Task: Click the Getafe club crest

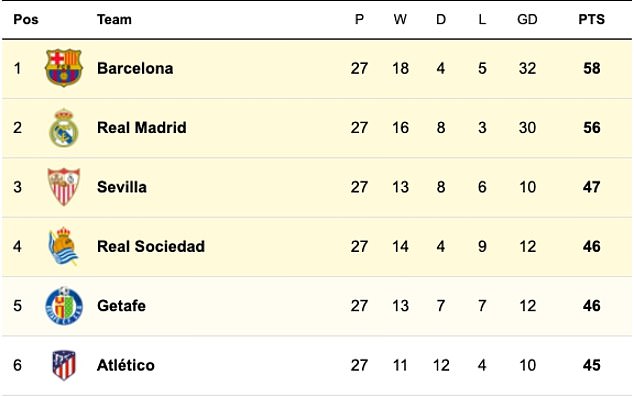Action: 64,306
